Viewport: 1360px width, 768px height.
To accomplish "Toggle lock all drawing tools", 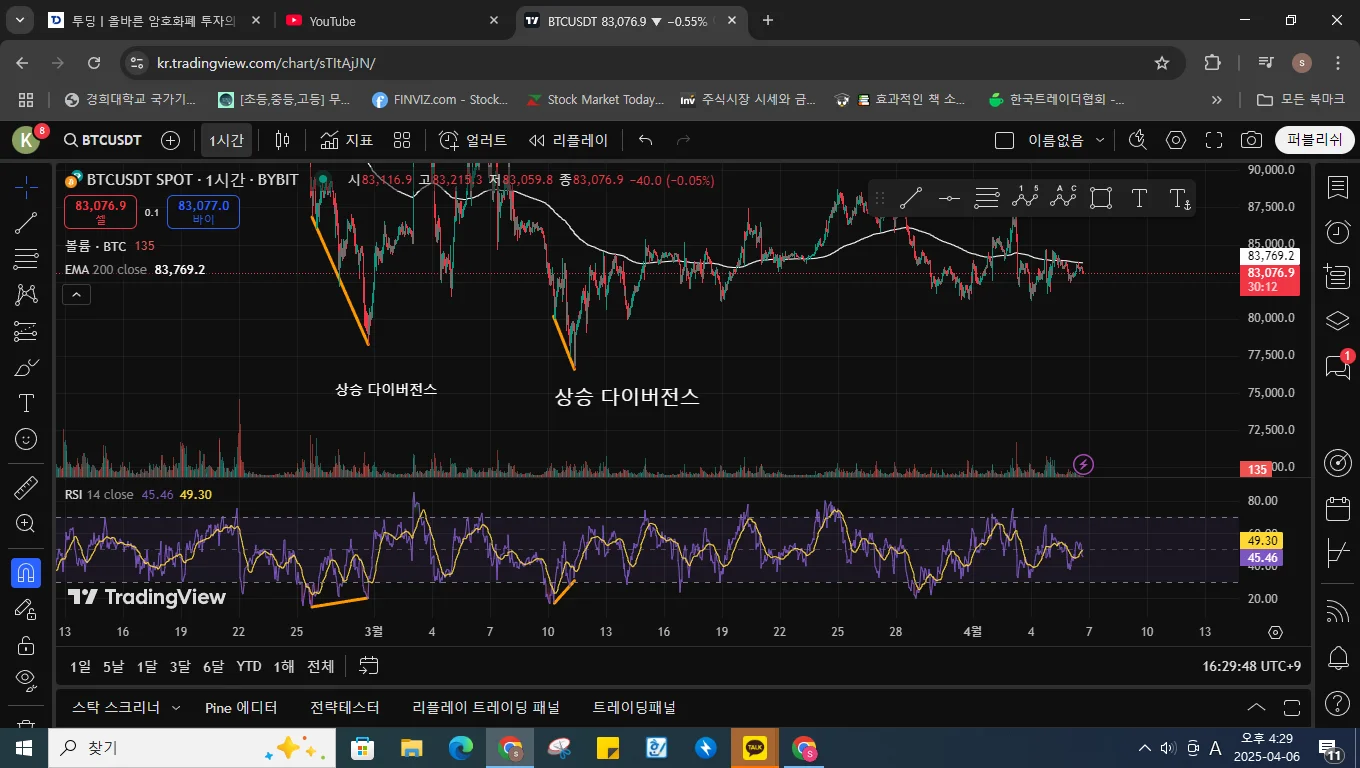I will (x=26, y=645).
